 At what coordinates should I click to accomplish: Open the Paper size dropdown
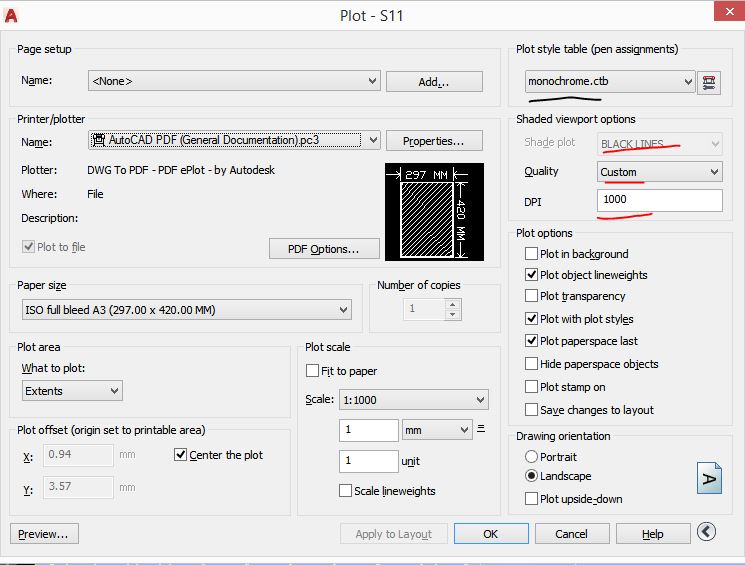click(187, 310)
